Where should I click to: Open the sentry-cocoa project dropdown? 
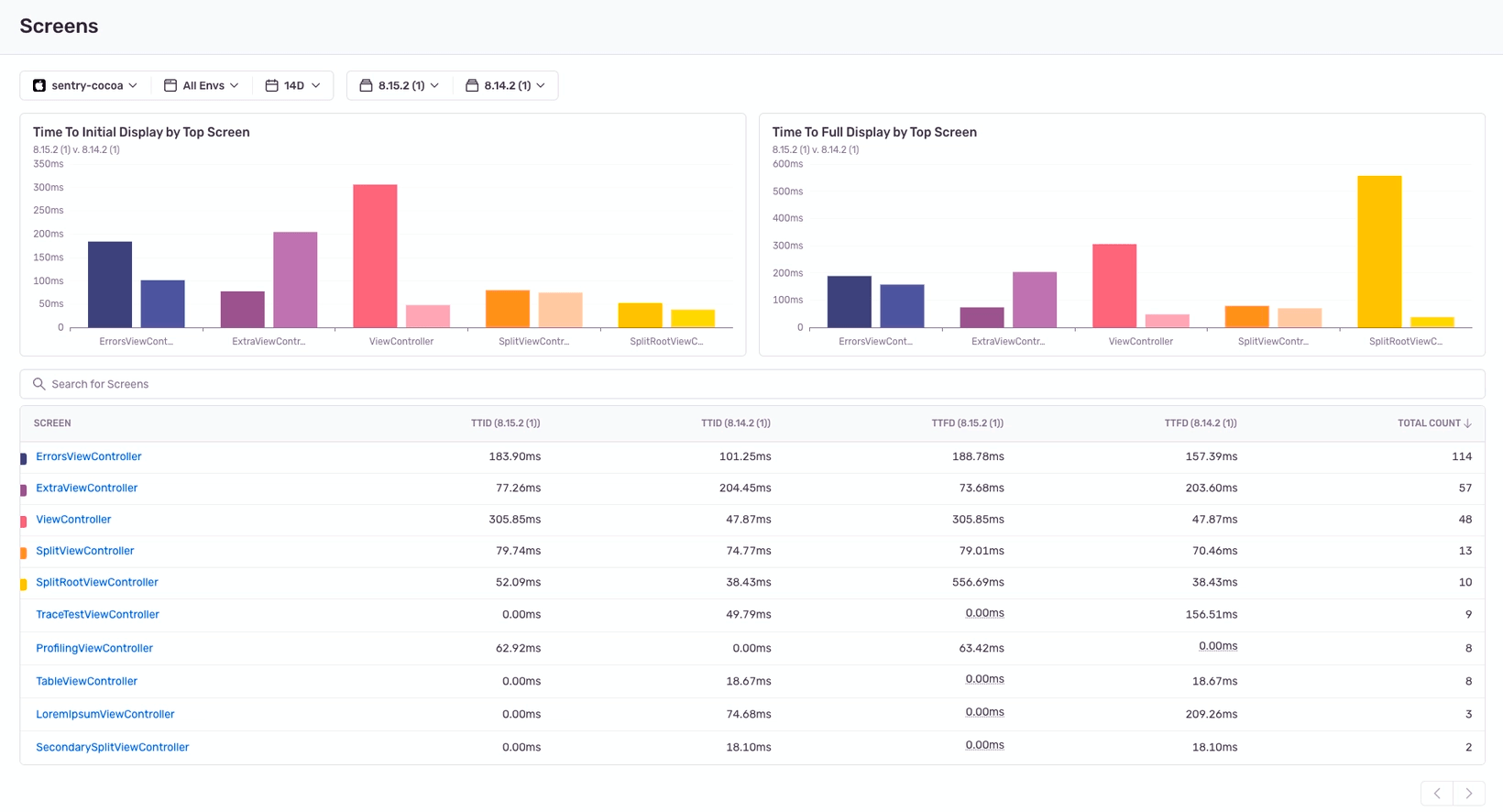click(x=85, y=85)
